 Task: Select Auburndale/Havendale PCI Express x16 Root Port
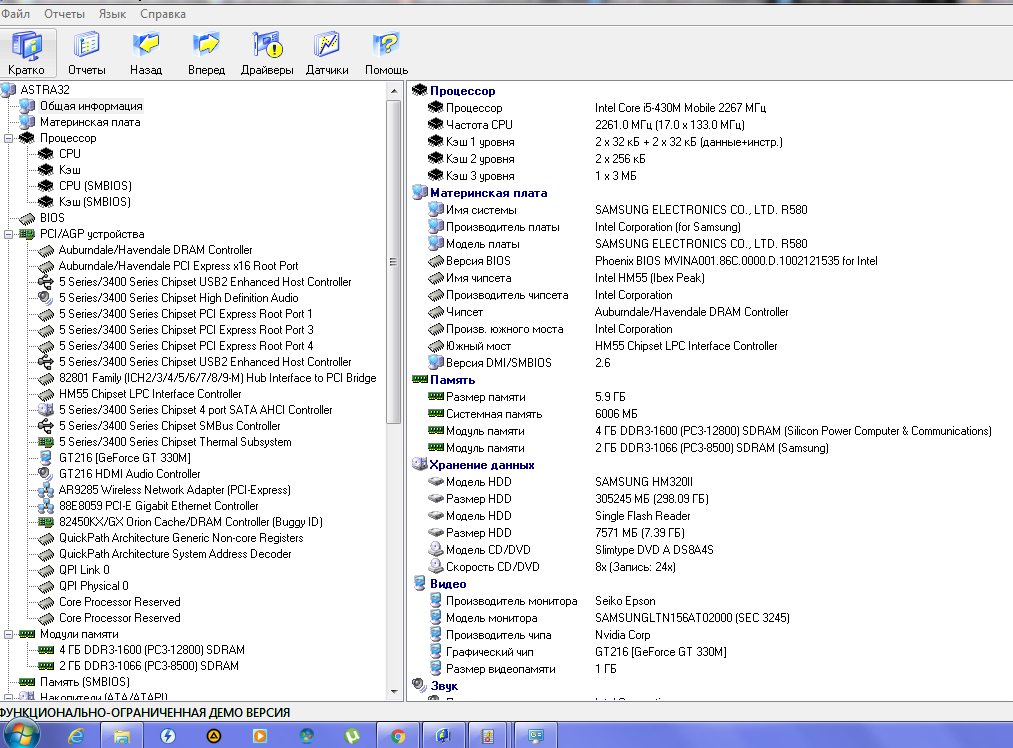pos(178,266)
